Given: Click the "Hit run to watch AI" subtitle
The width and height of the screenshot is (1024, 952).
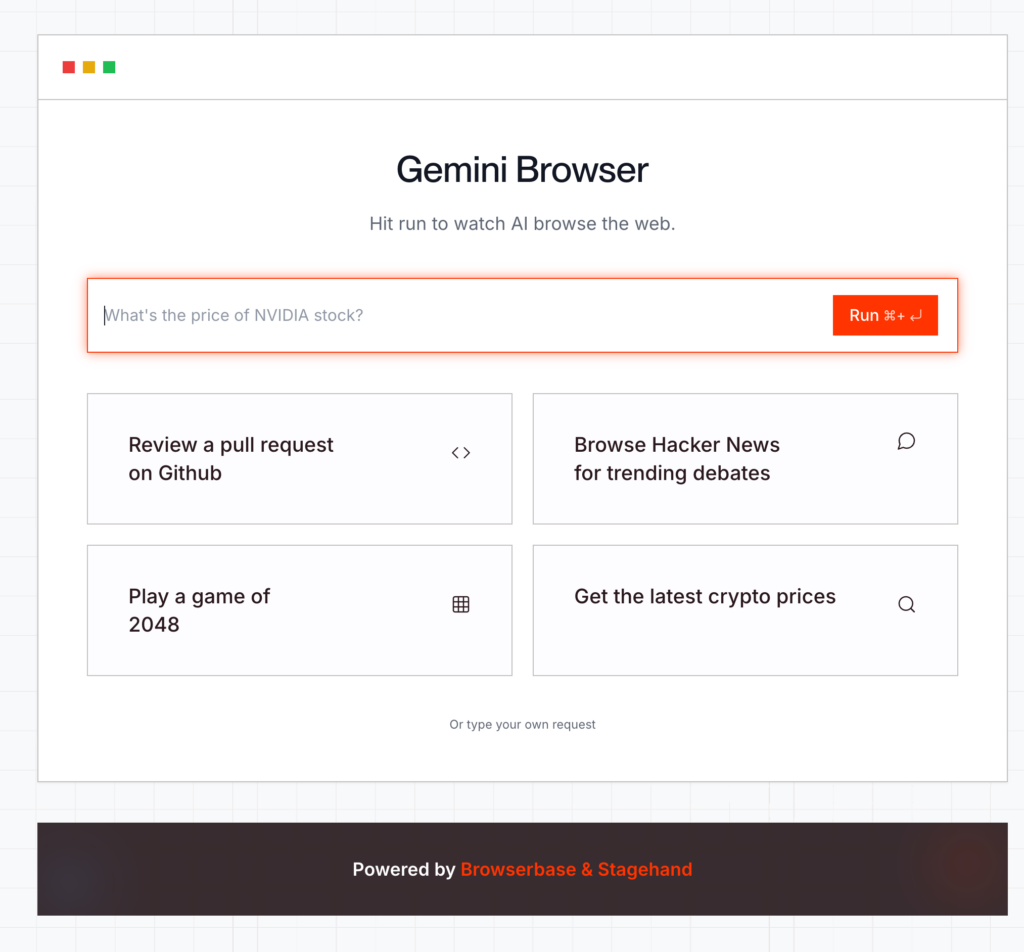Looking at the screenshot, I should (x=522, y=224).
